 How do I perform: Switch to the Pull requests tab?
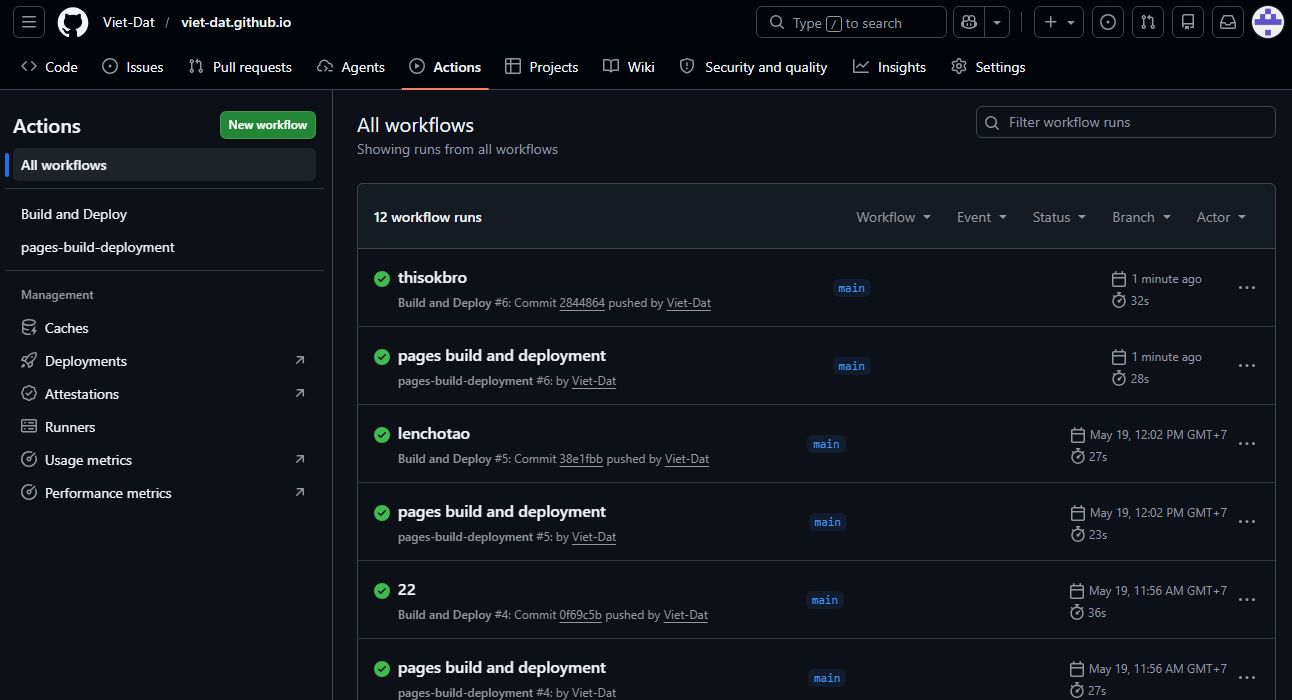[240, 67]
